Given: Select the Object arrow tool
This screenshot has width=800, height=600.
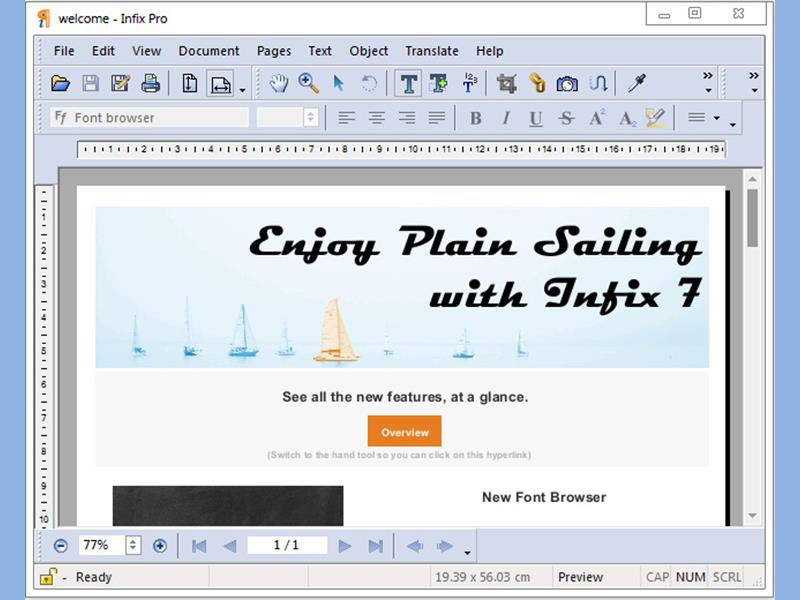Looking at the screenshot, I should [338, 83].
